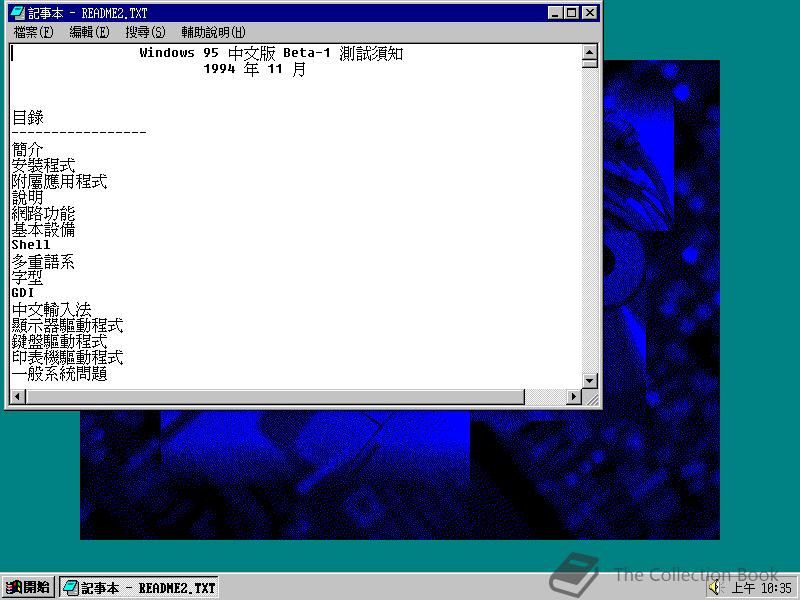Click the line 附屬應用程式
The height and width of the screenshot is (600, 800).
60,182
